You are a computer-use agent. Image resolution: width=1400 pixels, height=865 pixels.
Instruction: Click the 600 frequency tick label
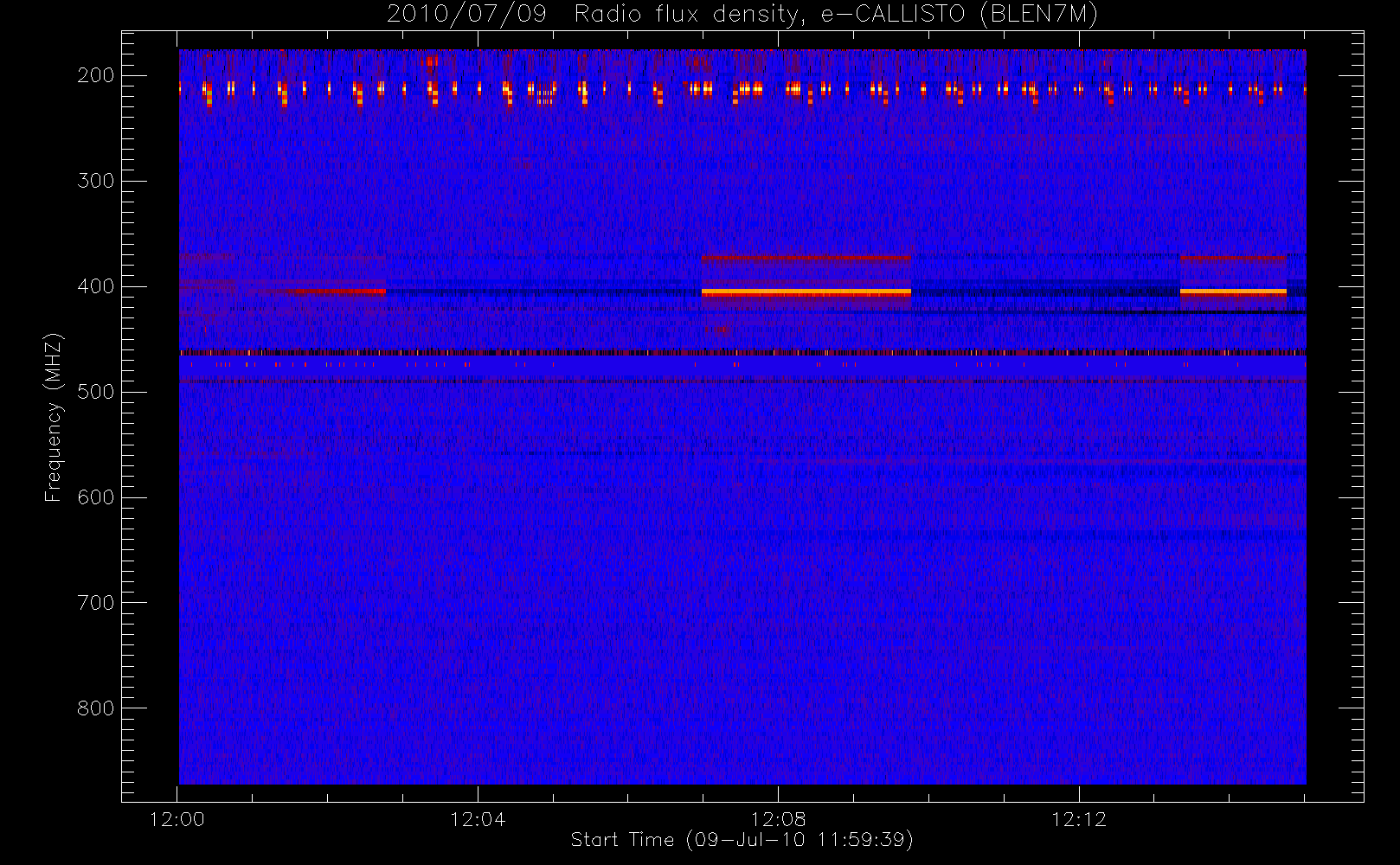click(x=95, y=497)
